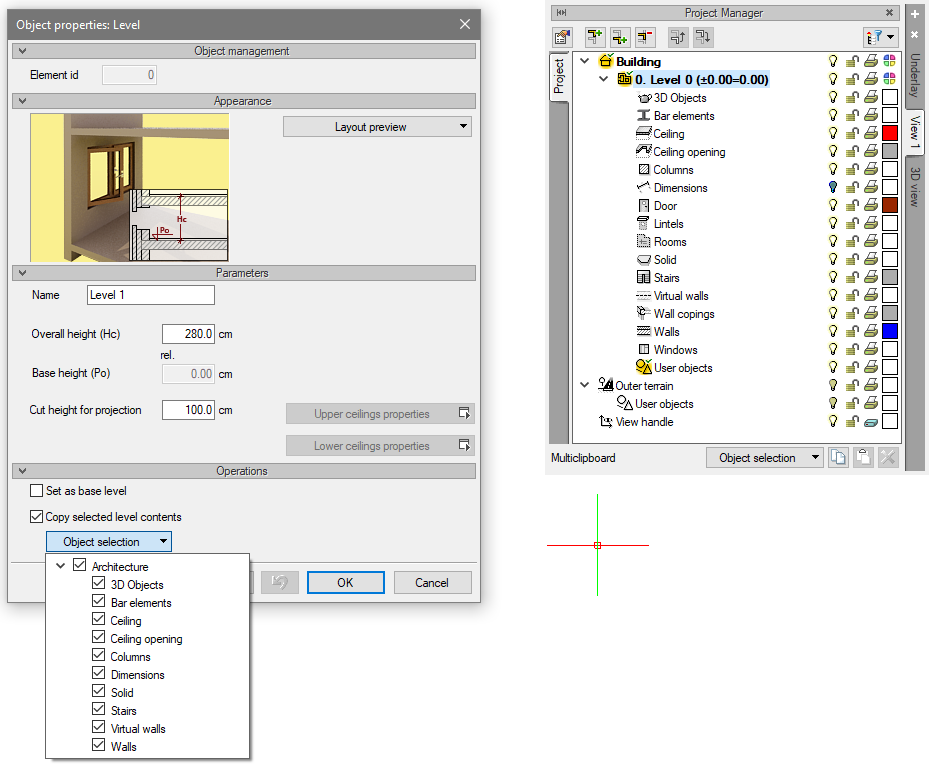The height and width of the screenshot is (776, 938).
Task: Collapse the Parameters section
Action: coord(22,272)
